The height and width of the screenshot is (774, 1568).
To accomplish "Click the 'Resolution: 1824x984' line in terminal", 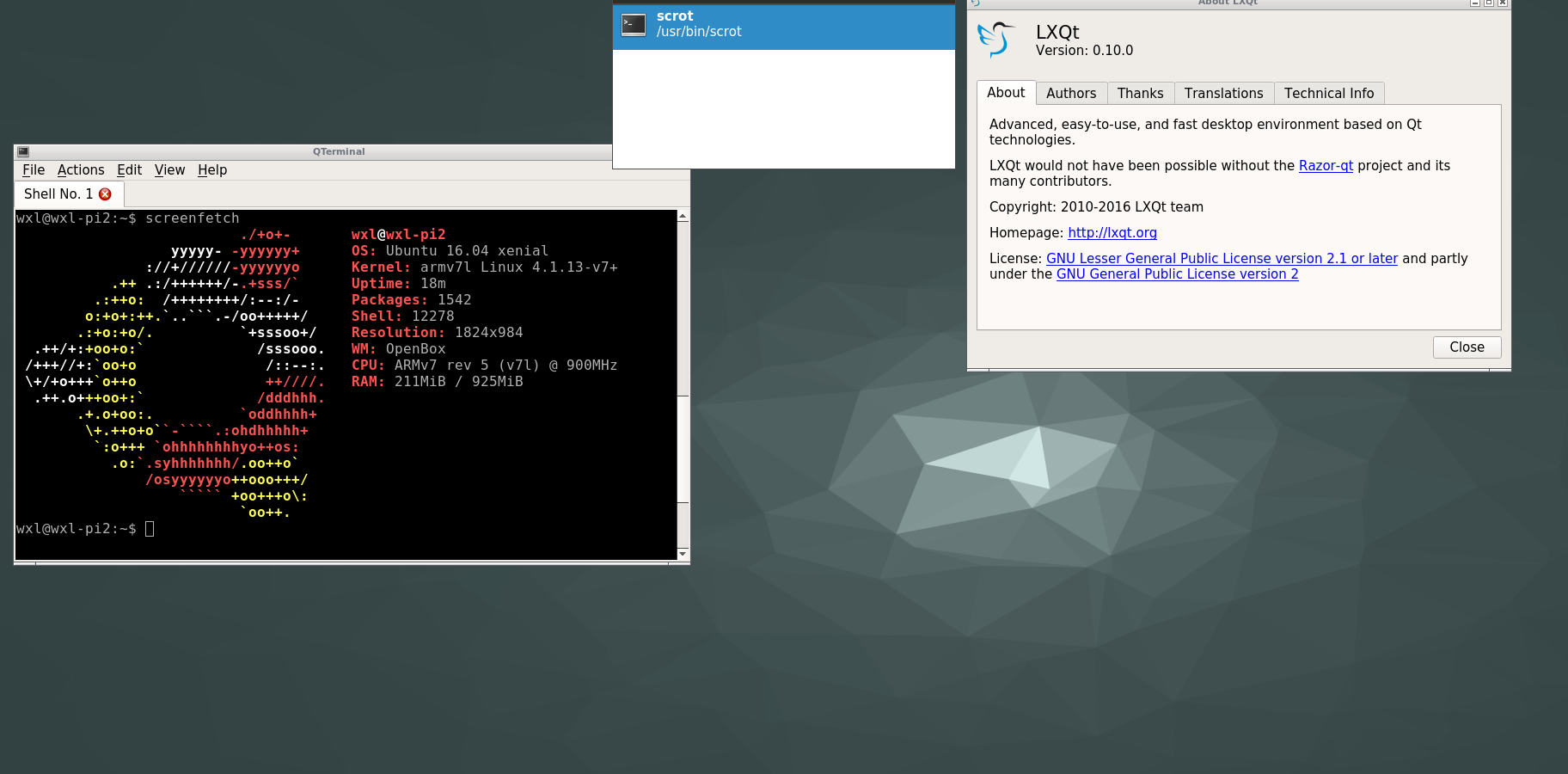I will (437, 333).
